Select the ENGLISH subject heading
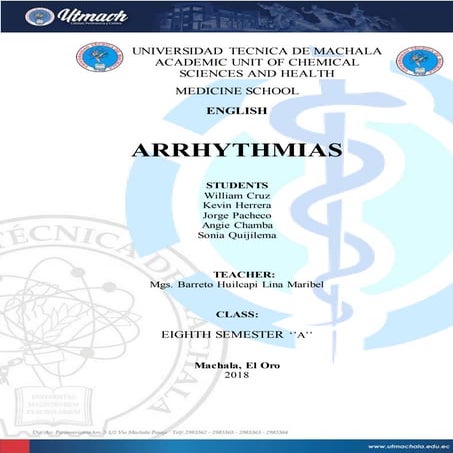The height and width of the screenshot is (453, 453). (x=237, y=111)
